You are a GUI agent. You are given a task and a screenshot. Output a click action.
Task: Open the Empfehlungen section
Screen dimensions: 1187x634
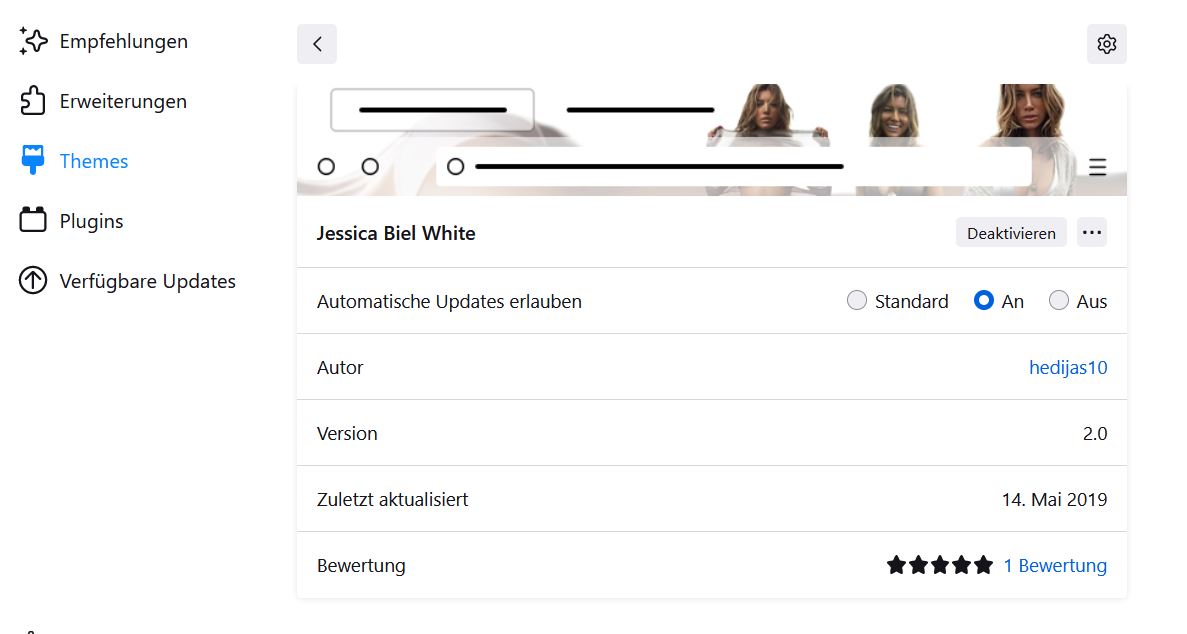tap(123, 41)
